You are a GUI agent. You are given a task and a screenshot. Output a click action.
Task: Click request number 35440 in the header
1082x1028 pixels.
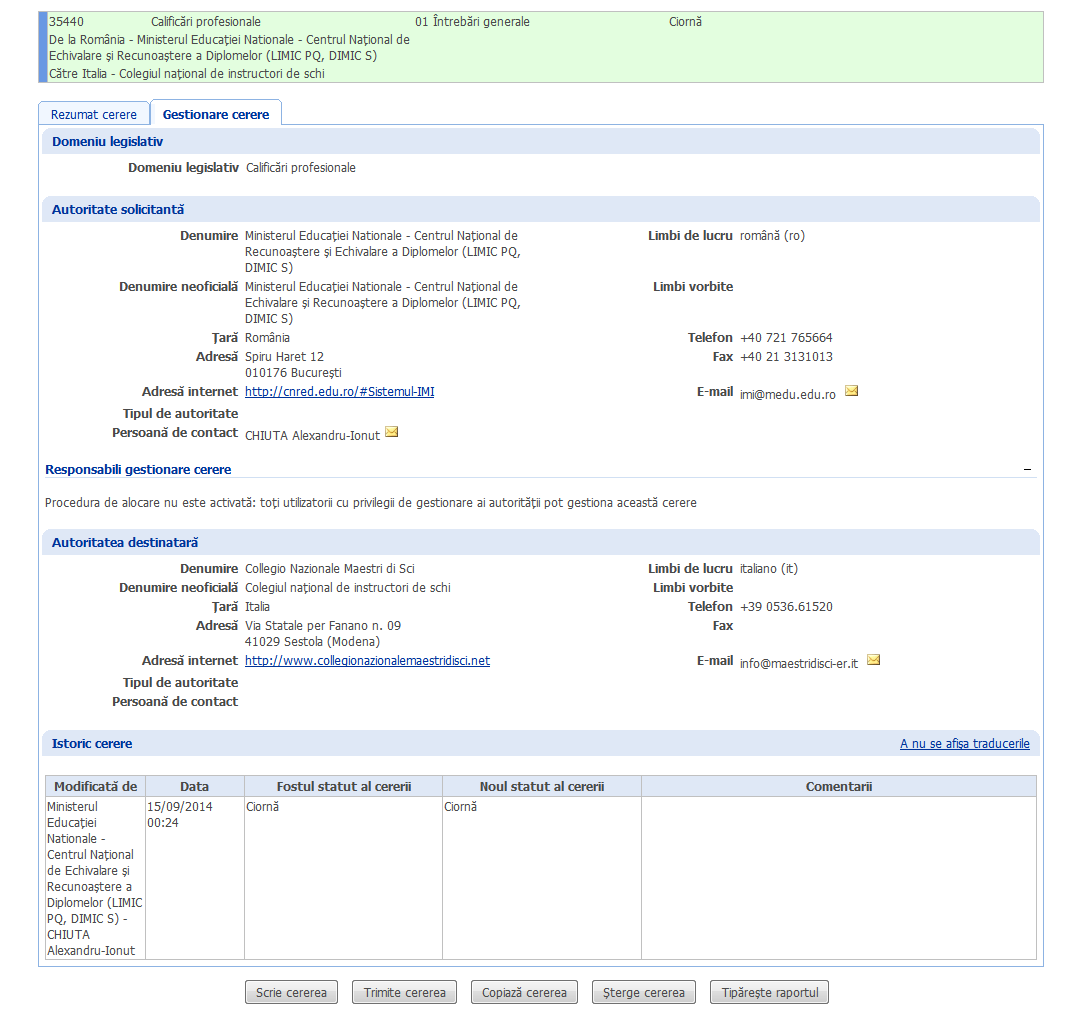pyautogui.click(x=66, y=22)
